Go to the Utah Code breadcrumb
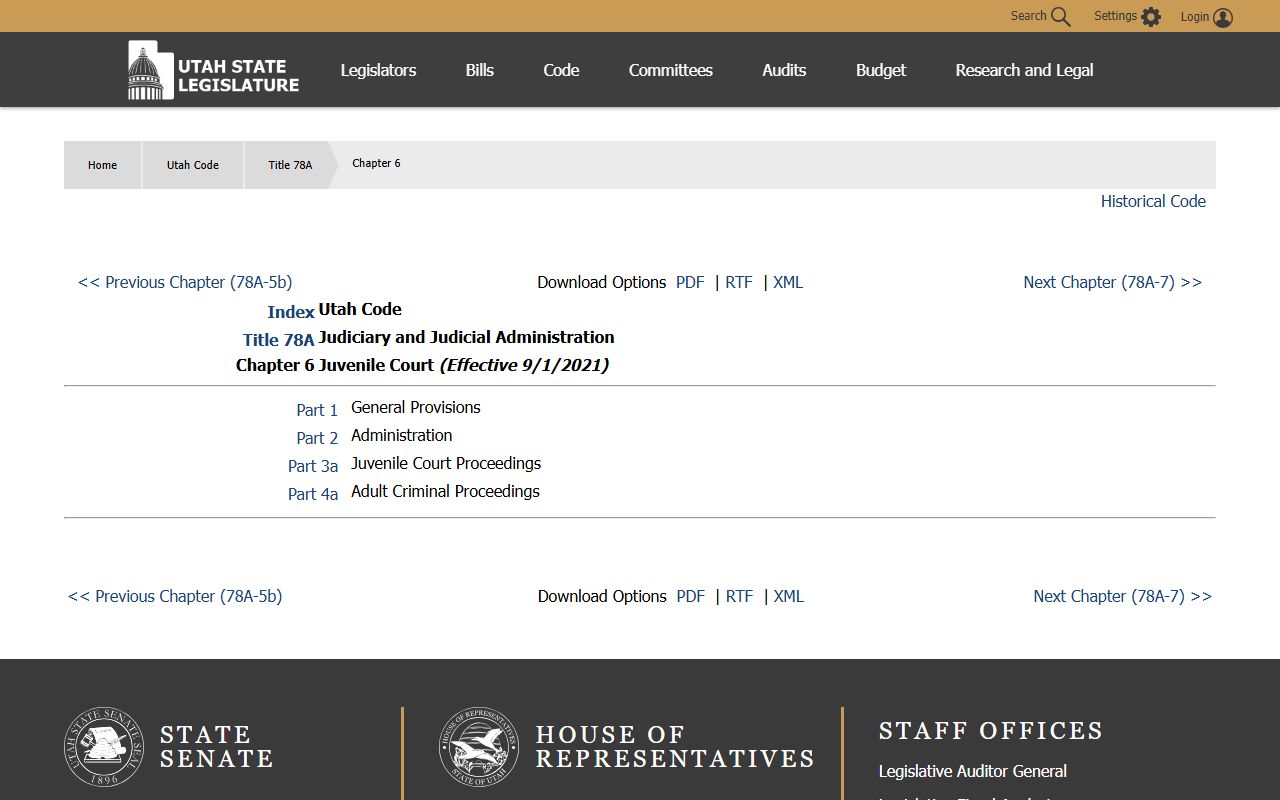Image resolution: width=1280 pixels, height=800 pixels. pyautogui.click(x=192, y=165)
